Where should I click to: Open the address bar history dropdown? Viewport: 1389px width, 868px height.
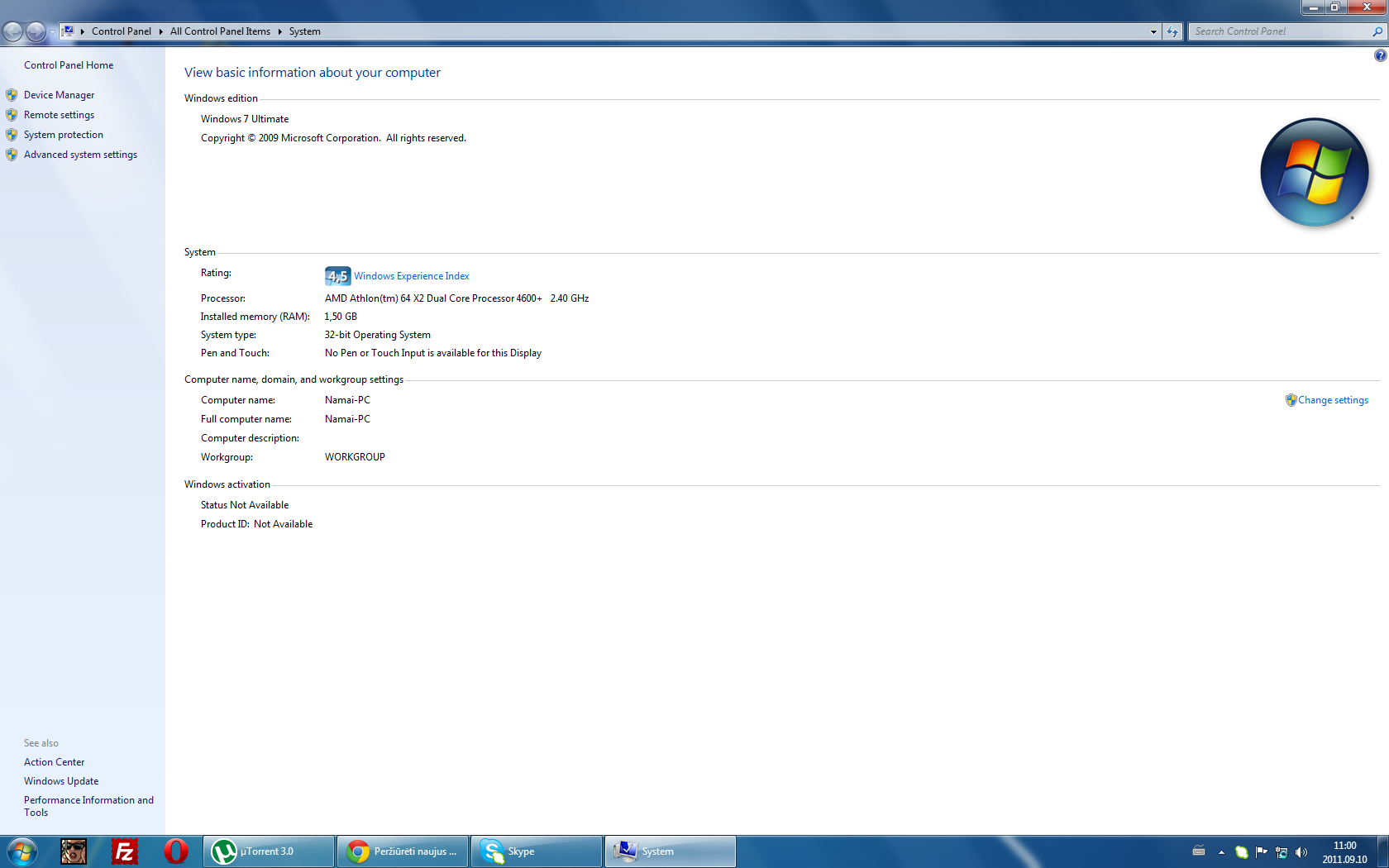click(1153, 31)
